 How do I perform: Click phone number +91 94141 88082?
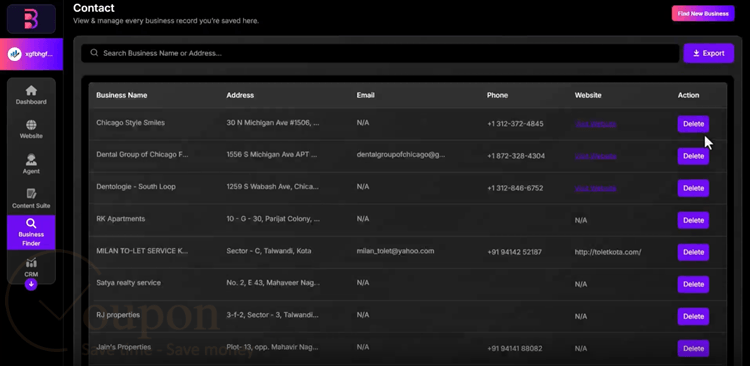pyautogui.click(x=515, y=348)
